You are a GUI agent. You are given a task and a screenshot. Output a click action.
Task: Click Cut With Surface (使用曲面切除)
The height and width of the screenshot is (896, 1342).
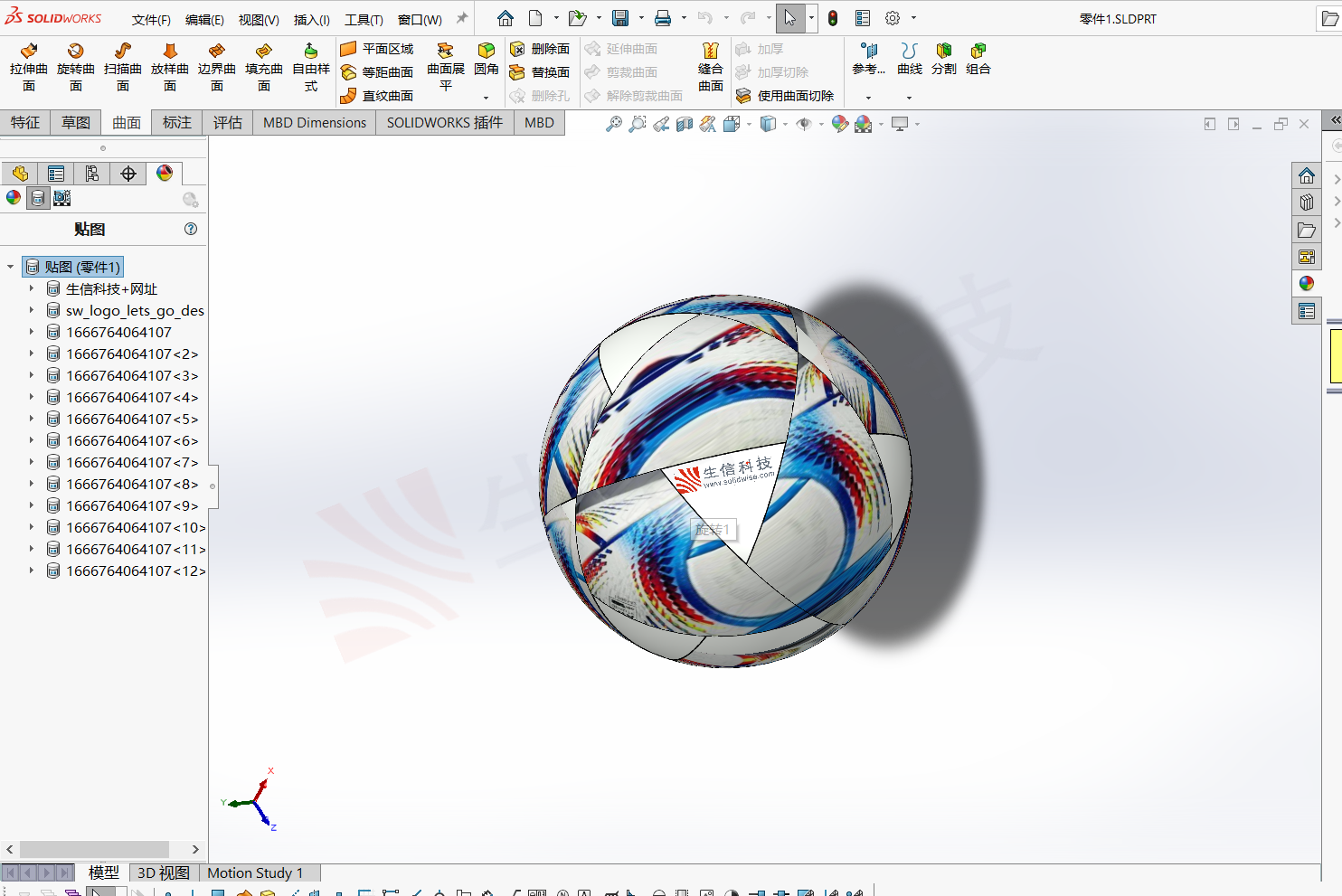pyautogui.click(x=785, y=96)
